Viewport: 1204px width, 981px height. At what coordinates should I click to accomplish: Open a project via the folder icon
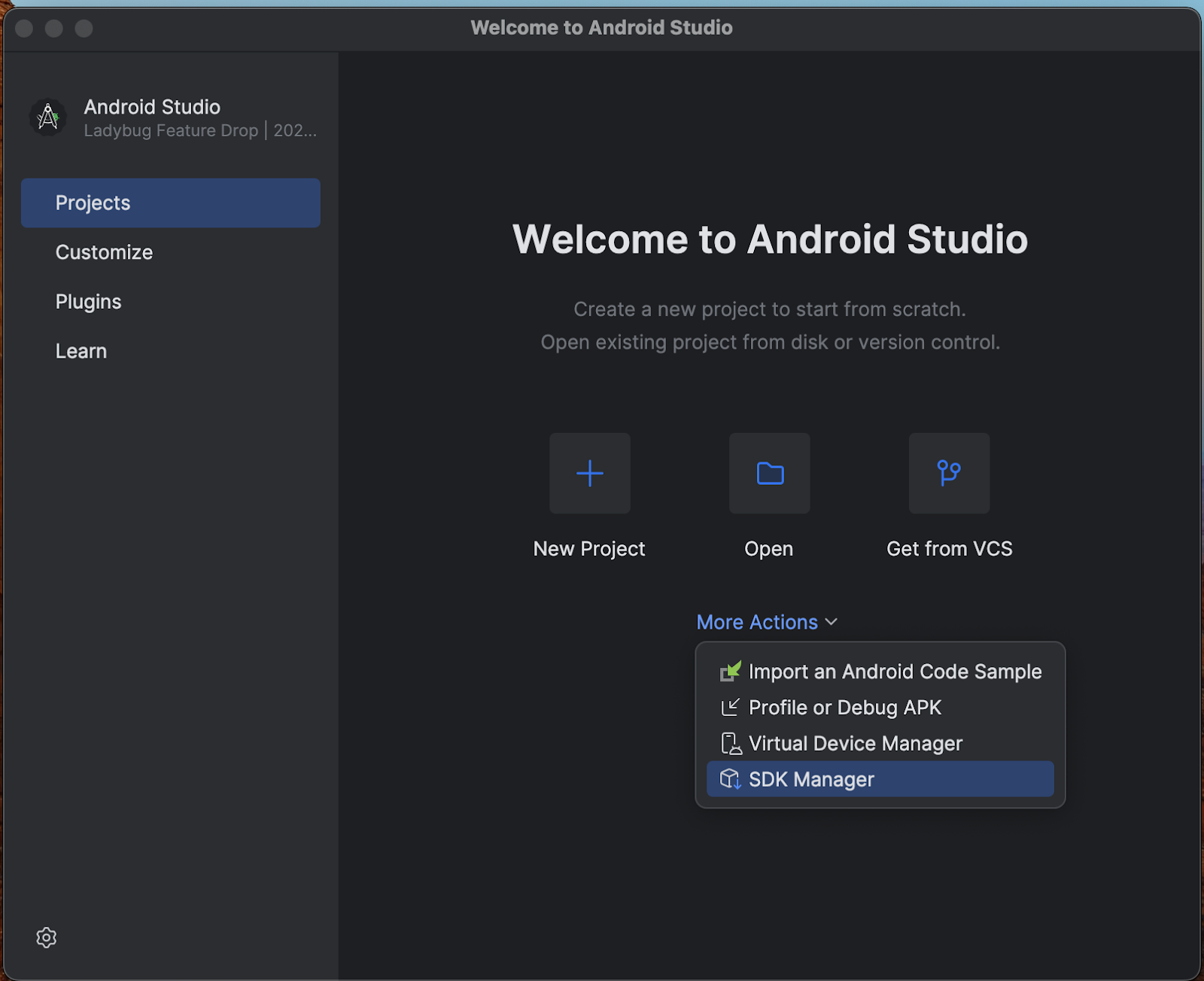coord(769,474)
